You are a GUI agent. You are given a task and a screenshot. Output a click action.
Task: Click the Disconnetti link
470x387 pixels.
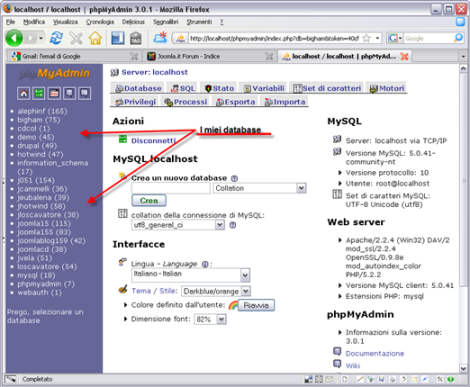[x=153, y=141]
